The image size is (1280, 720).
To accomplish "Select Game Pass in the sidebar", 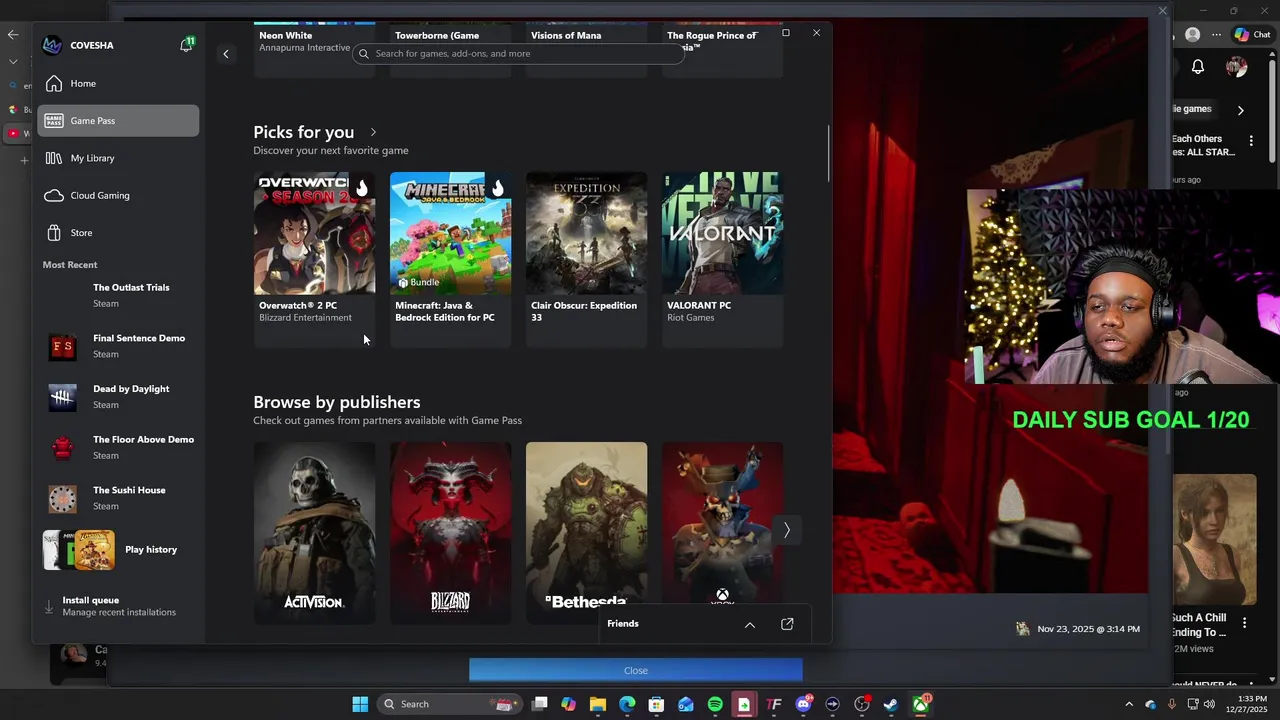I will pos(118,121).
